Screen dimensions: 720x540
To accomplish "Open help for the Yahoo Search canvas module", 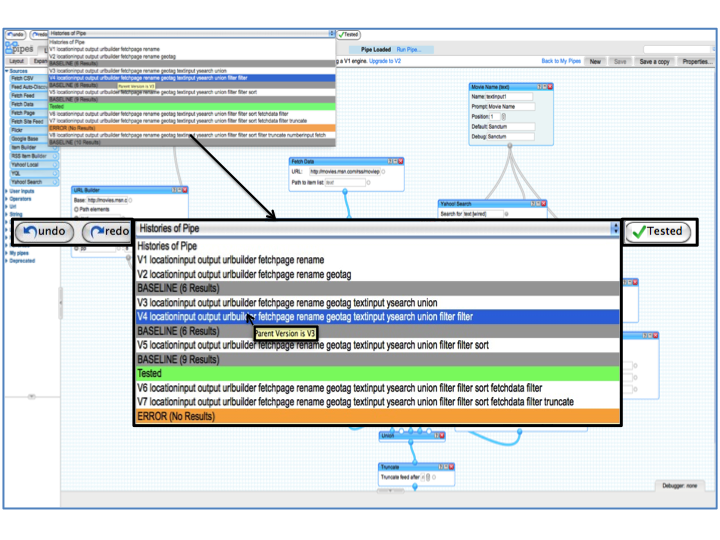I will [x=533, y=203].
